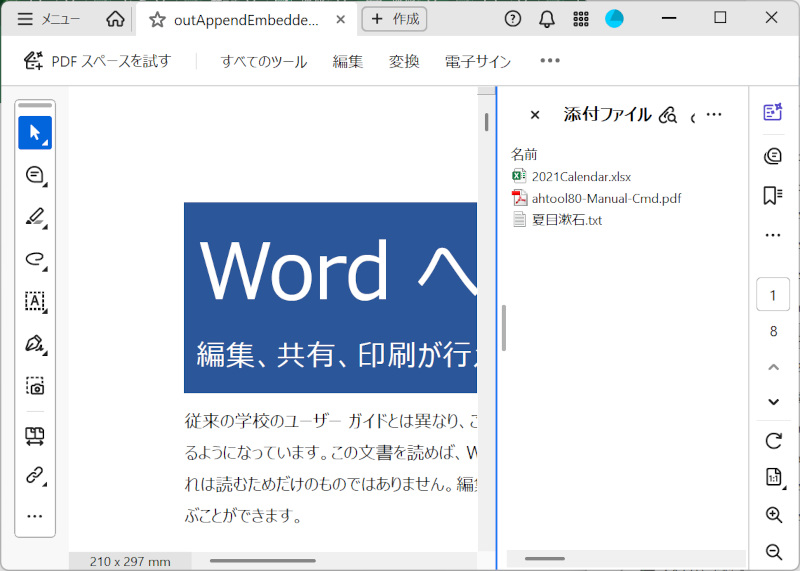Go to the next page arrow
The image size is (800, 571).
click(773, 402)
